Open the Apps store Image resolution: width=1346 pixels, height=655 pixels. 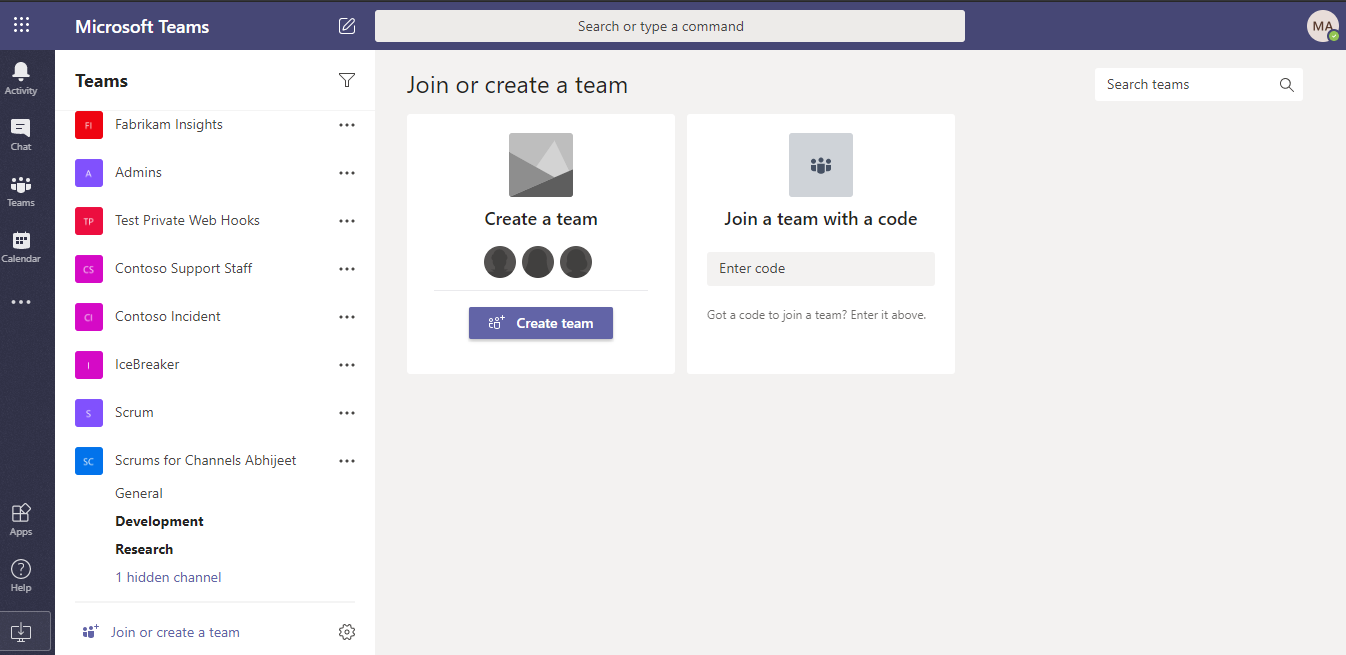tap(21, 519)
